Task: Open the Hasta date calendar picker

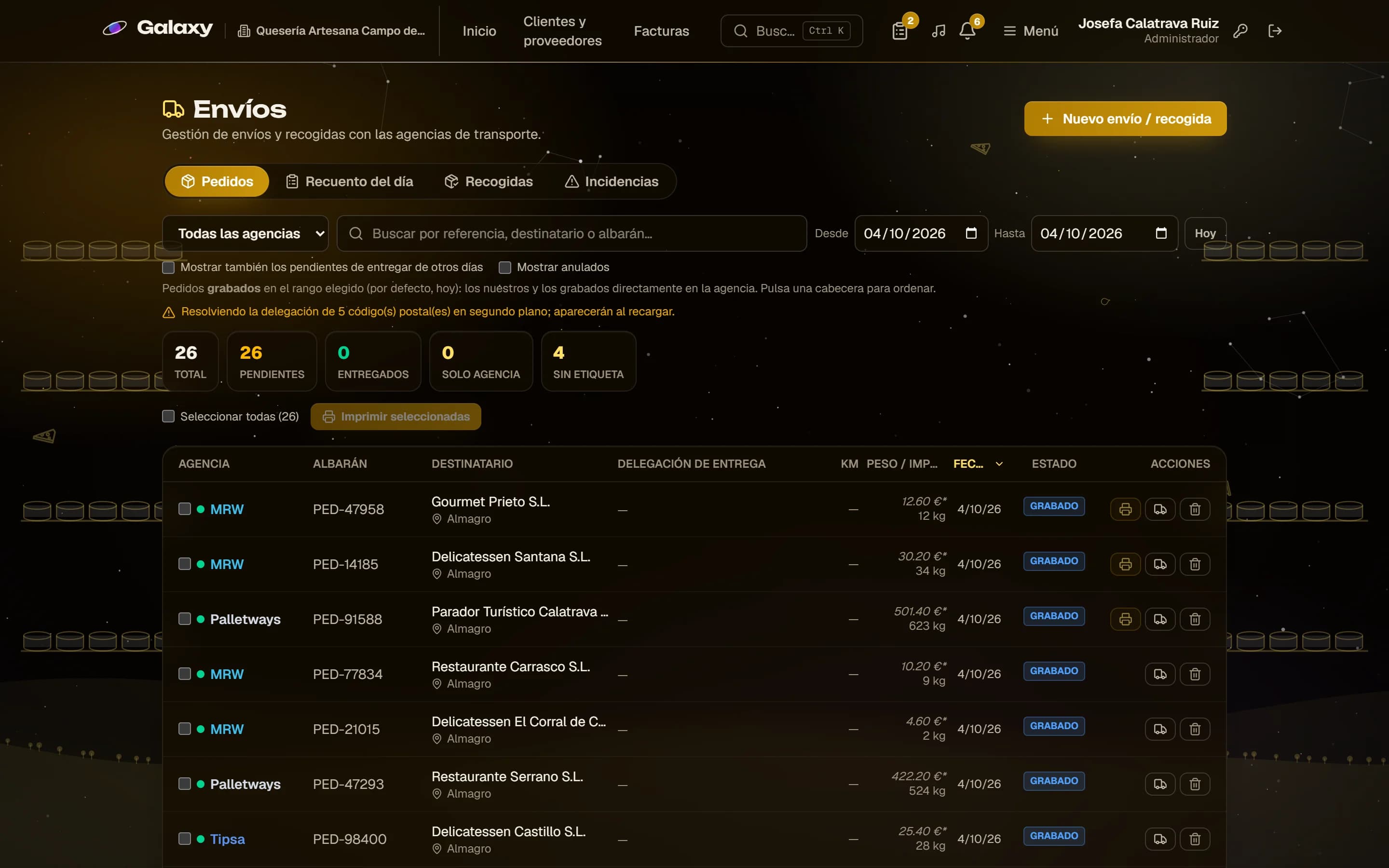Action: [1161, 233]
